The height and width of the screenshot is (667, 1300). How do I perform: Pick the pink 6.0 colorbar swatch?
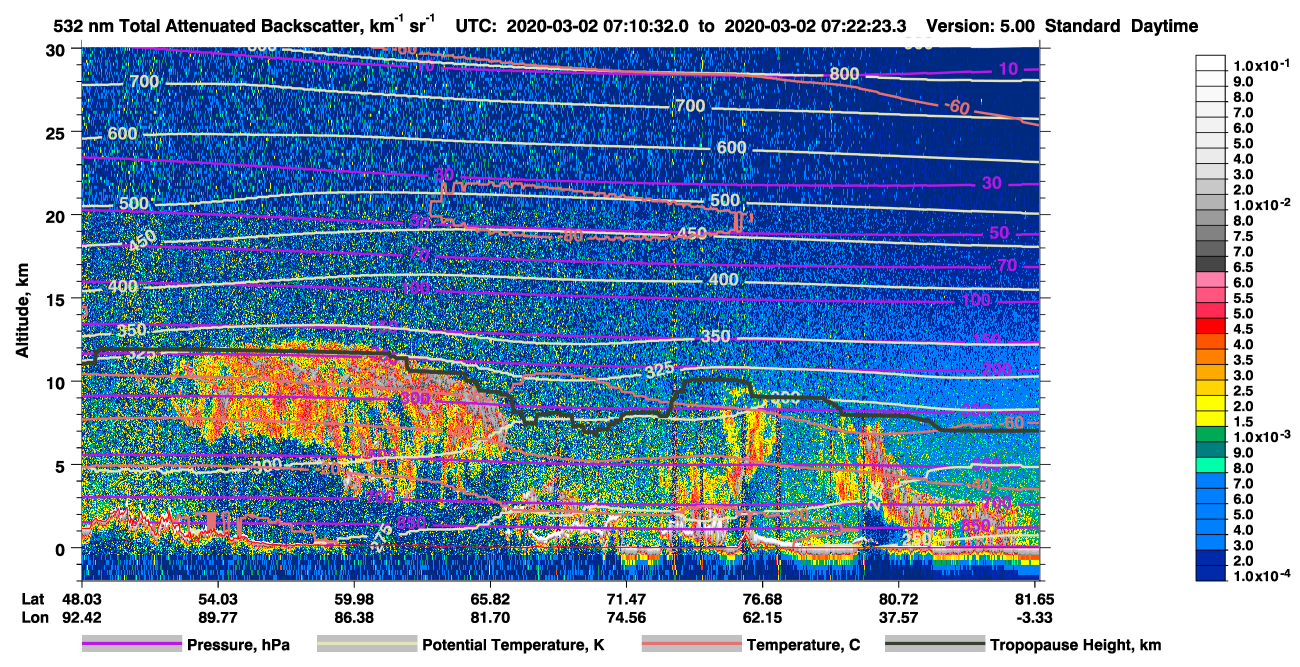click(x=1211, y=281)
